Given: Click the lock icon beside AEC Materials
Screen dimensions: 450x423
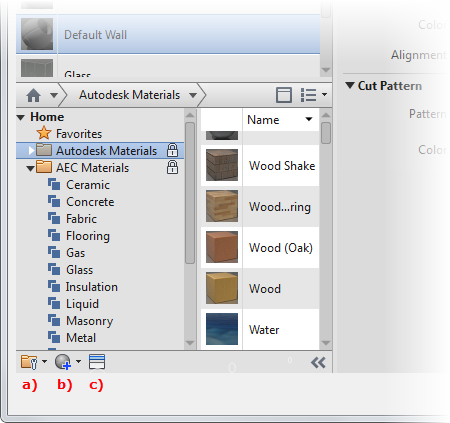Looking at the screenshot, I should pos(172,167).
